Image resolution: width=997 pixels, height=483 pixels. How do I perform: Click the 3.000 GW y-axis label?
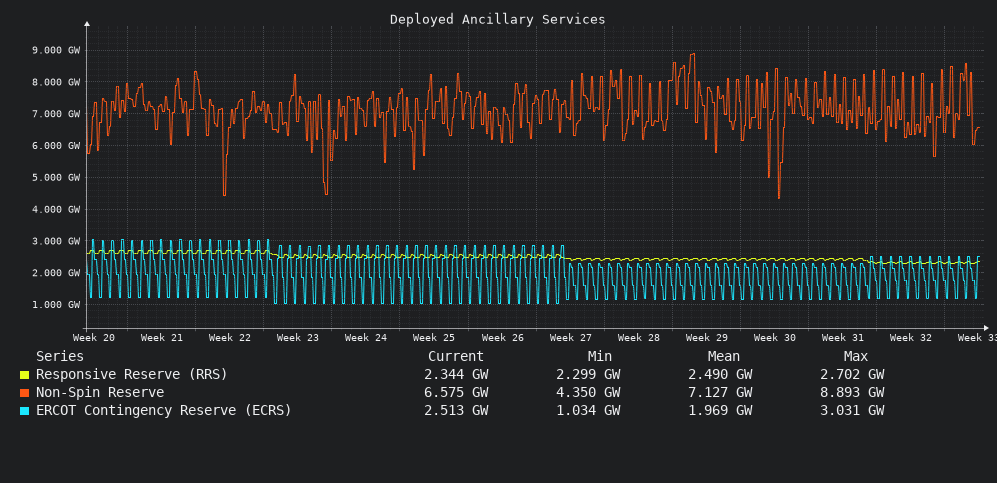56,241
